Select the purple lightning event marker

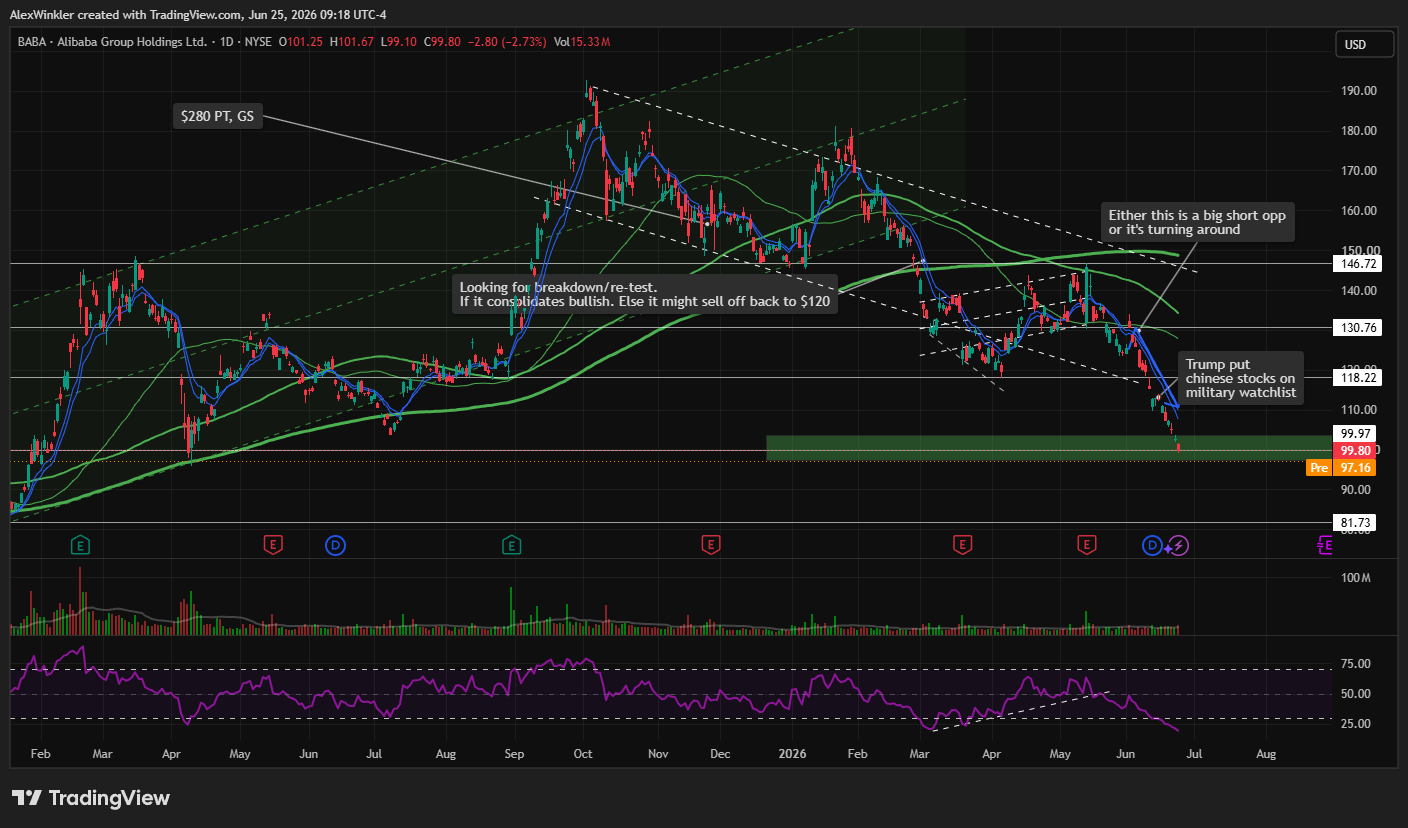click(1178, 545)
